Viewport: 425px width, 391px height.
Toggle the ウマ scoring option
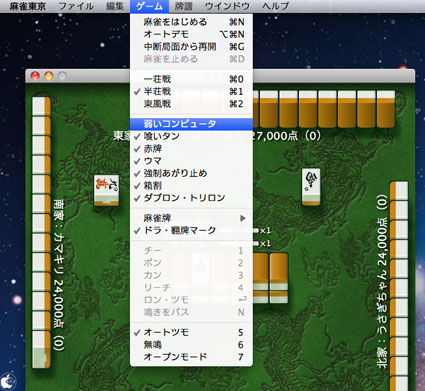point(191,161)
